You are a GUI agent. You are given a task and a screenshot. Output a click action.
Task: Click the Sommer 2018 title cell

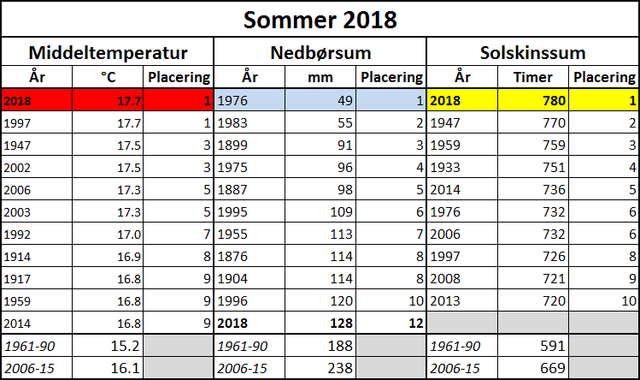320,19
